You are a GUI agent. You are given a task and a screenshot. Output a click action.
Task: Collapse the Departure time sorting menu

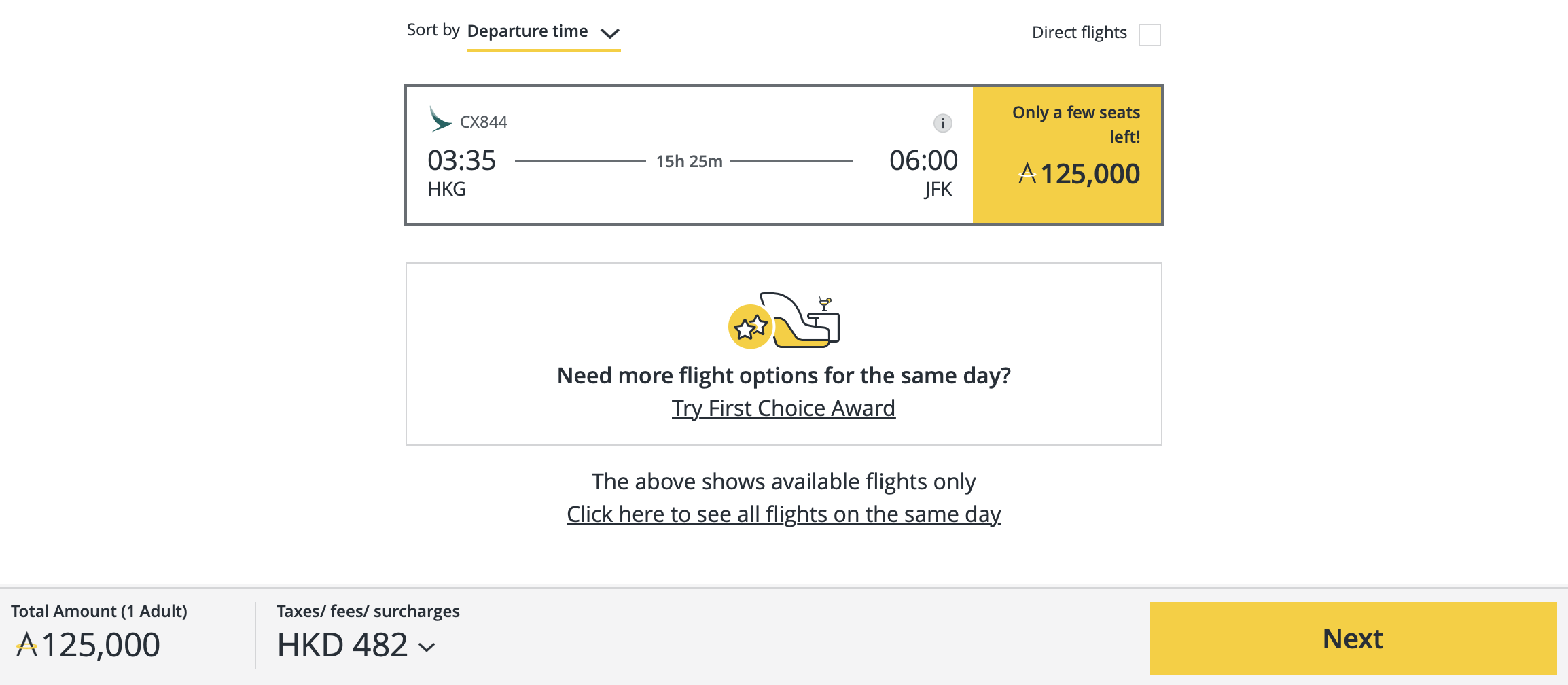(x=610, y=33)
